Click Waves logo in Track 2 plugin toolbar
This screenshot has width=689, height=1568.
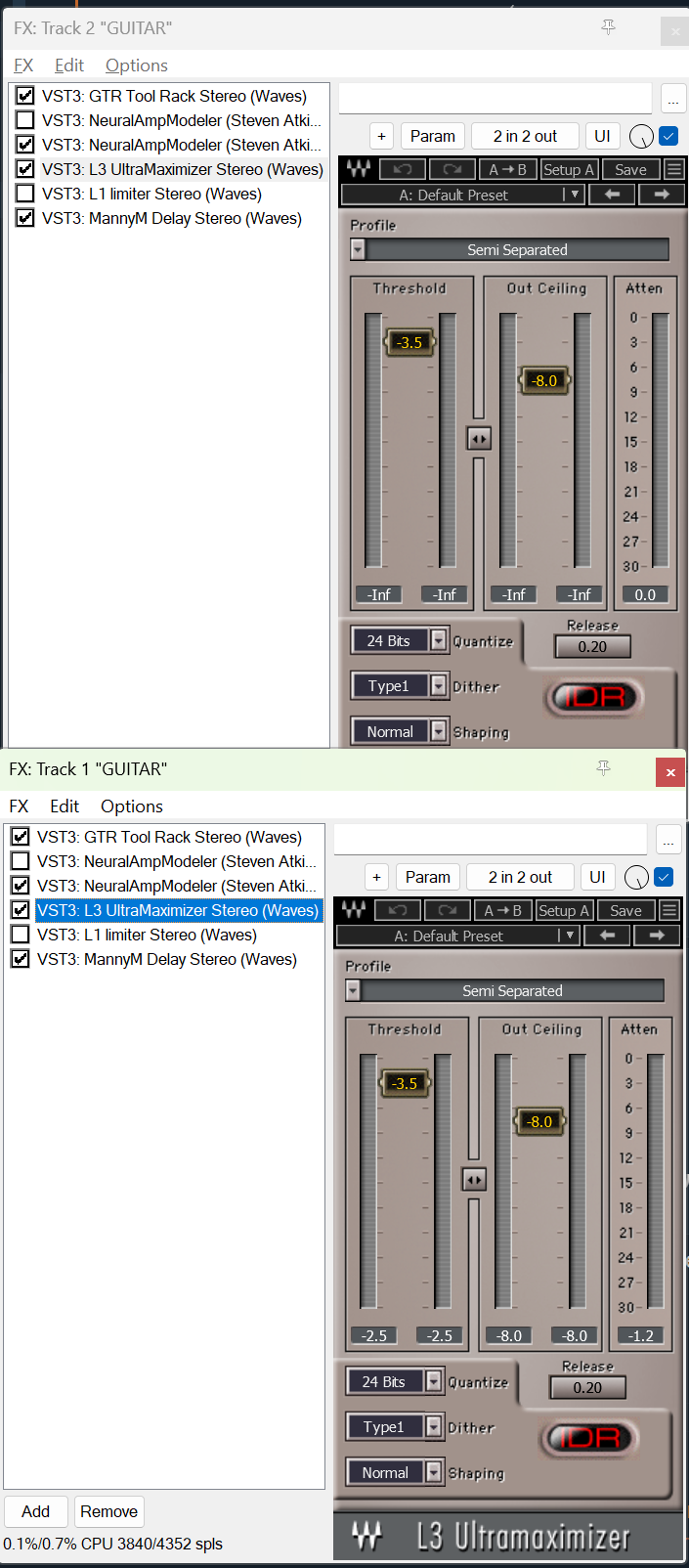click(x=359, y=169)
